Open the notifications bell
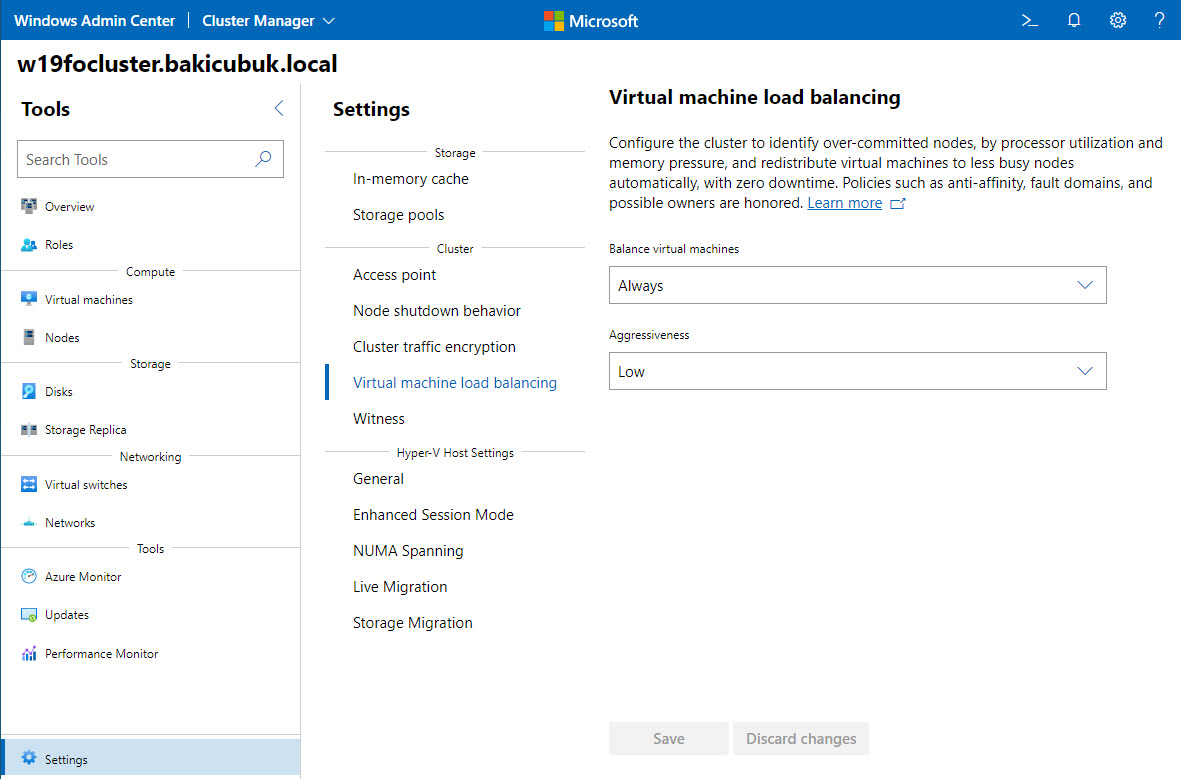This screenshot has width=1181, height=779. [x=1074, y=20]
